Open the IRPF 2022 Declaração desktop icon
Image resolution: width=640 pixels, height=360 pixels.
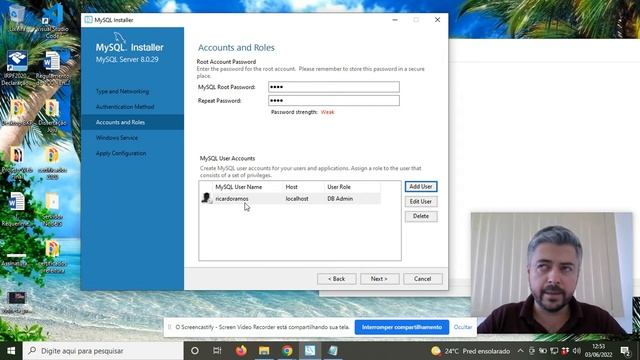coord(16,67)
